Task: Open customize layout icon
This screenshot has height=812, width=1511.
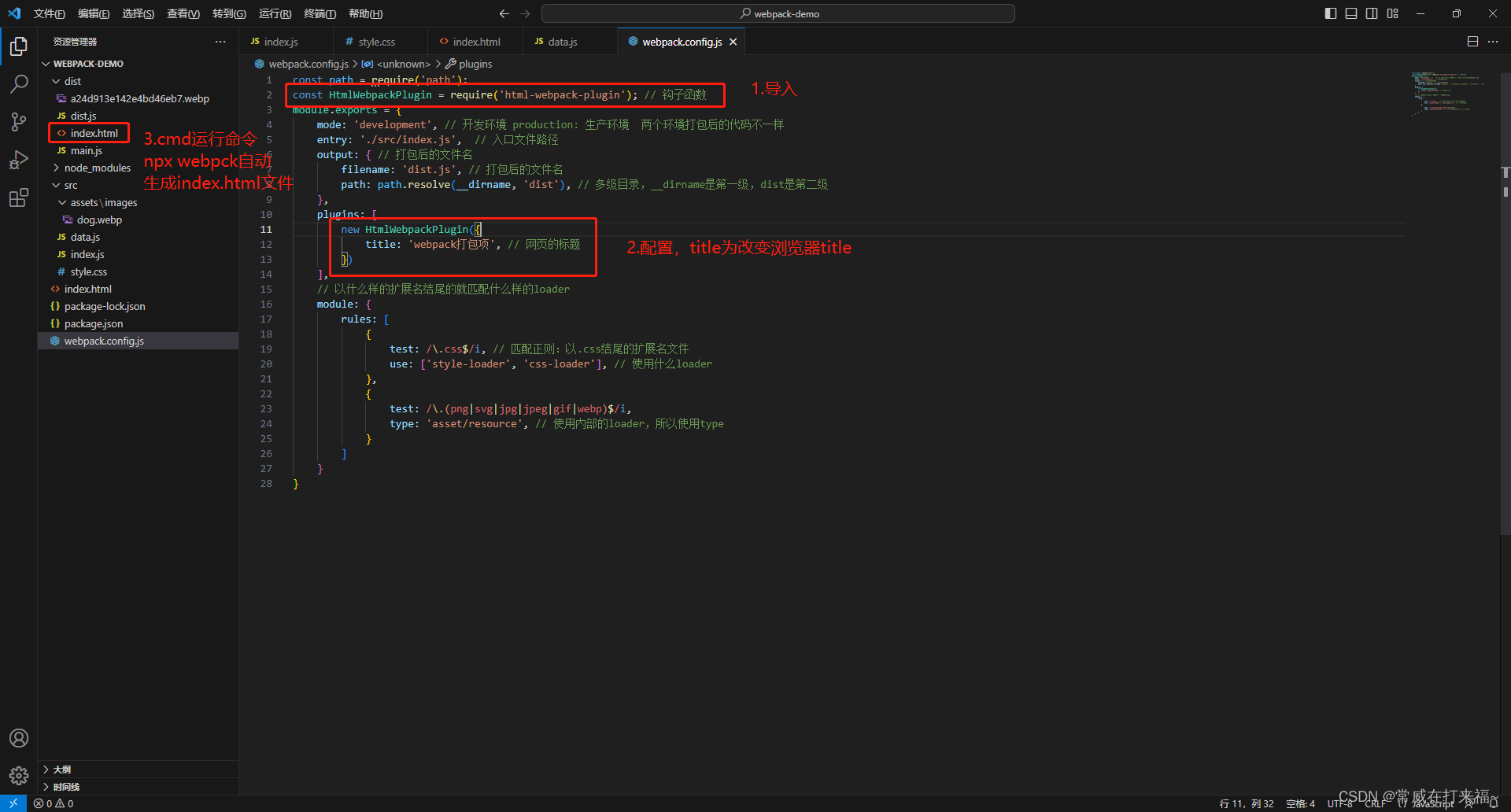Action: click(x=1392, y=13)
